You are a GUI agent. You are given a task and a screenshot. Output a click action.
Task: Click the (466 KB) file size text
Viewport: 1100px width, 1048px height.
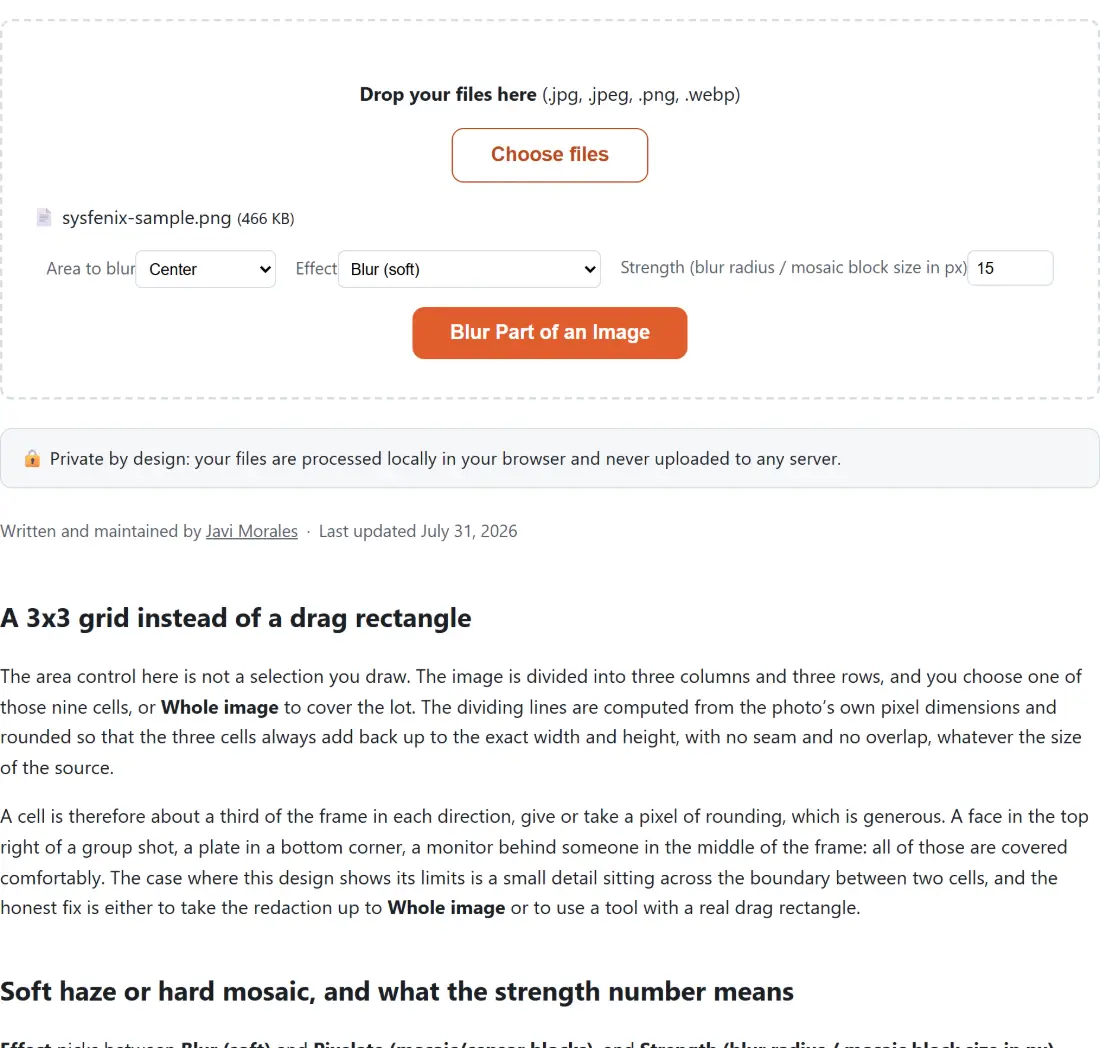266,219
